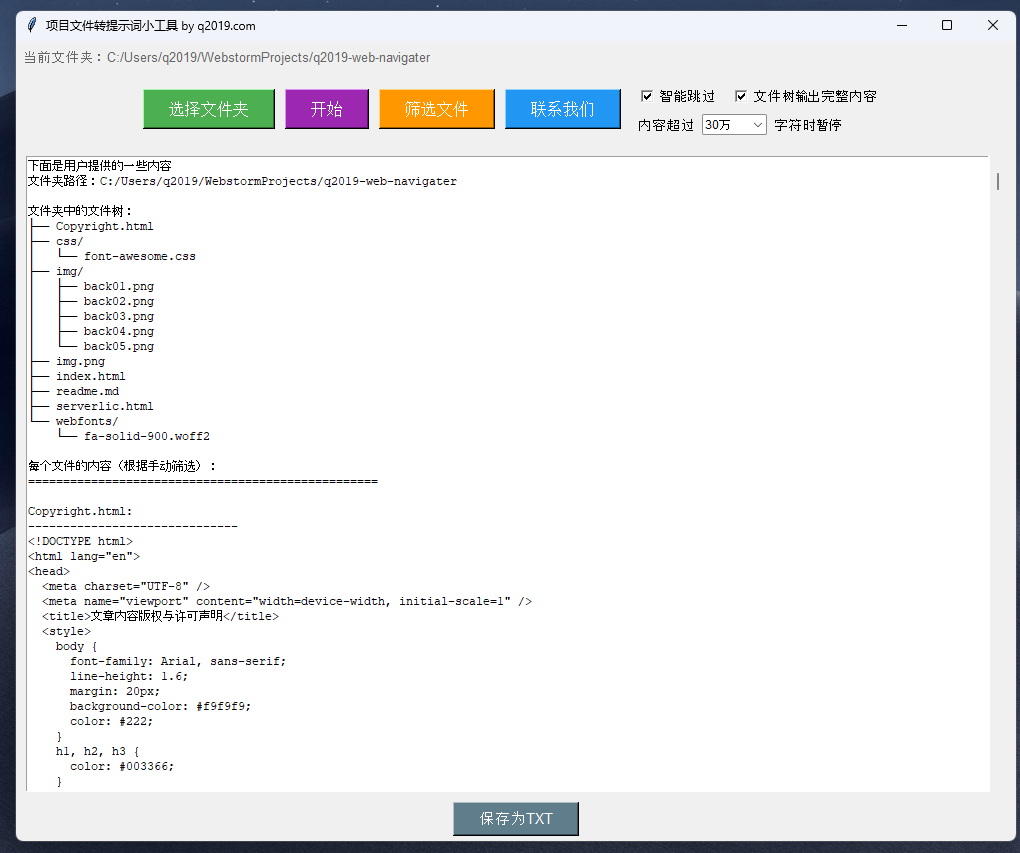Close the tool window
Screen dimensions: 1020x853
(x=993, y=26)
